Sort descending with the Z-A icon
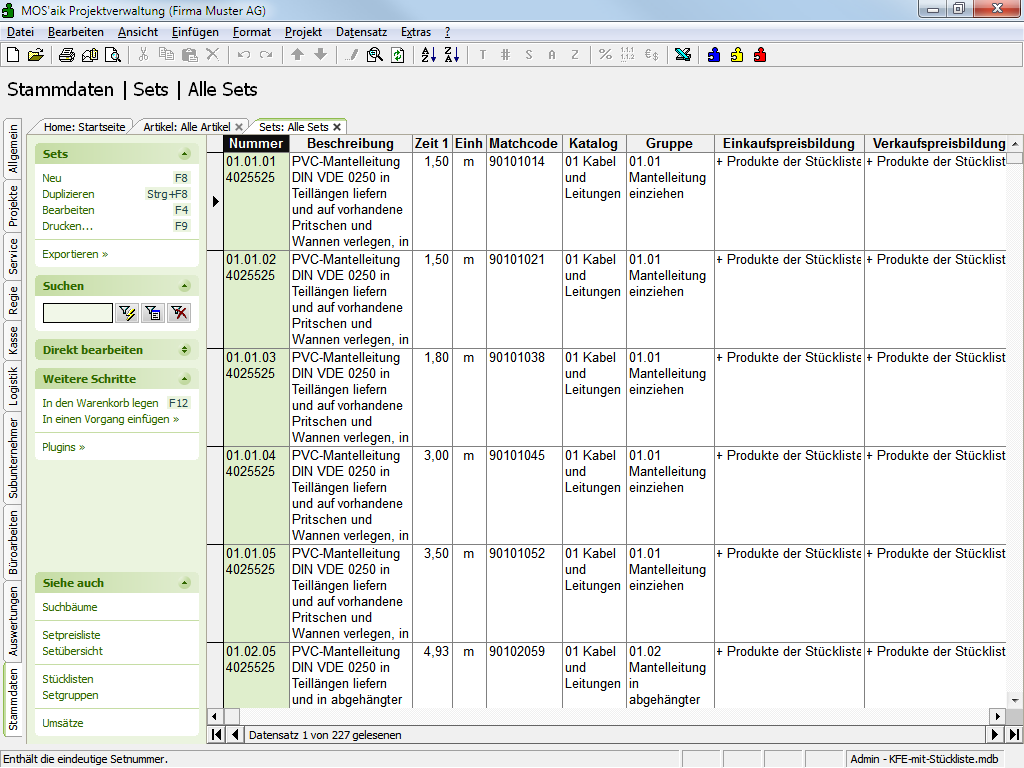This screenshot has height=768, width=1024. pos(451,55)
